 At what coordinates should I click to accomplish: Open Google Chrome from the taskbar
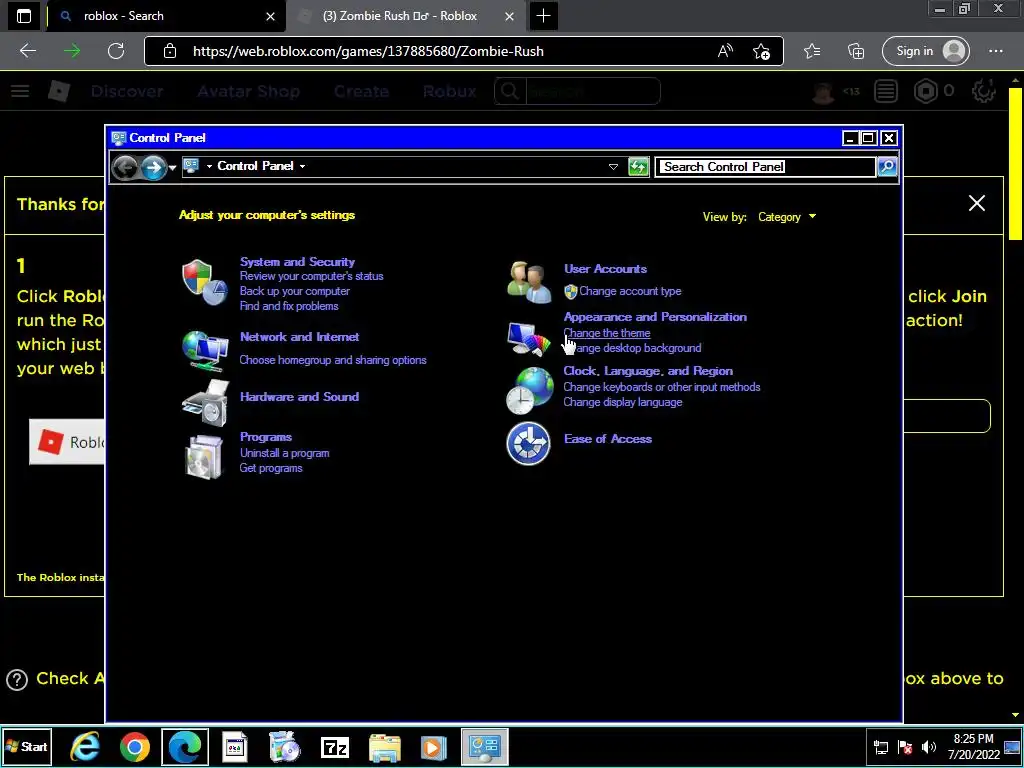135,746
